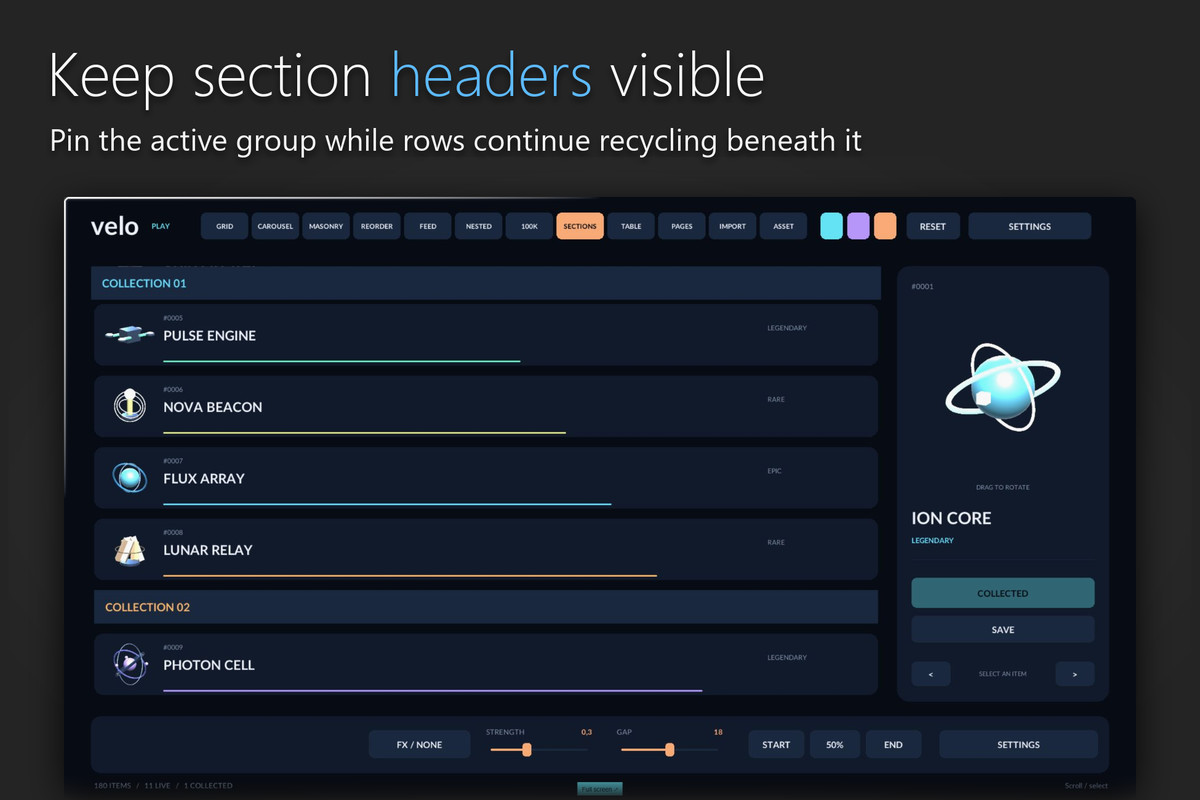The image size is (1200, 800).
Task: Click the Strength slider handle
Action: pyautogui.click(x=527, y=750)
